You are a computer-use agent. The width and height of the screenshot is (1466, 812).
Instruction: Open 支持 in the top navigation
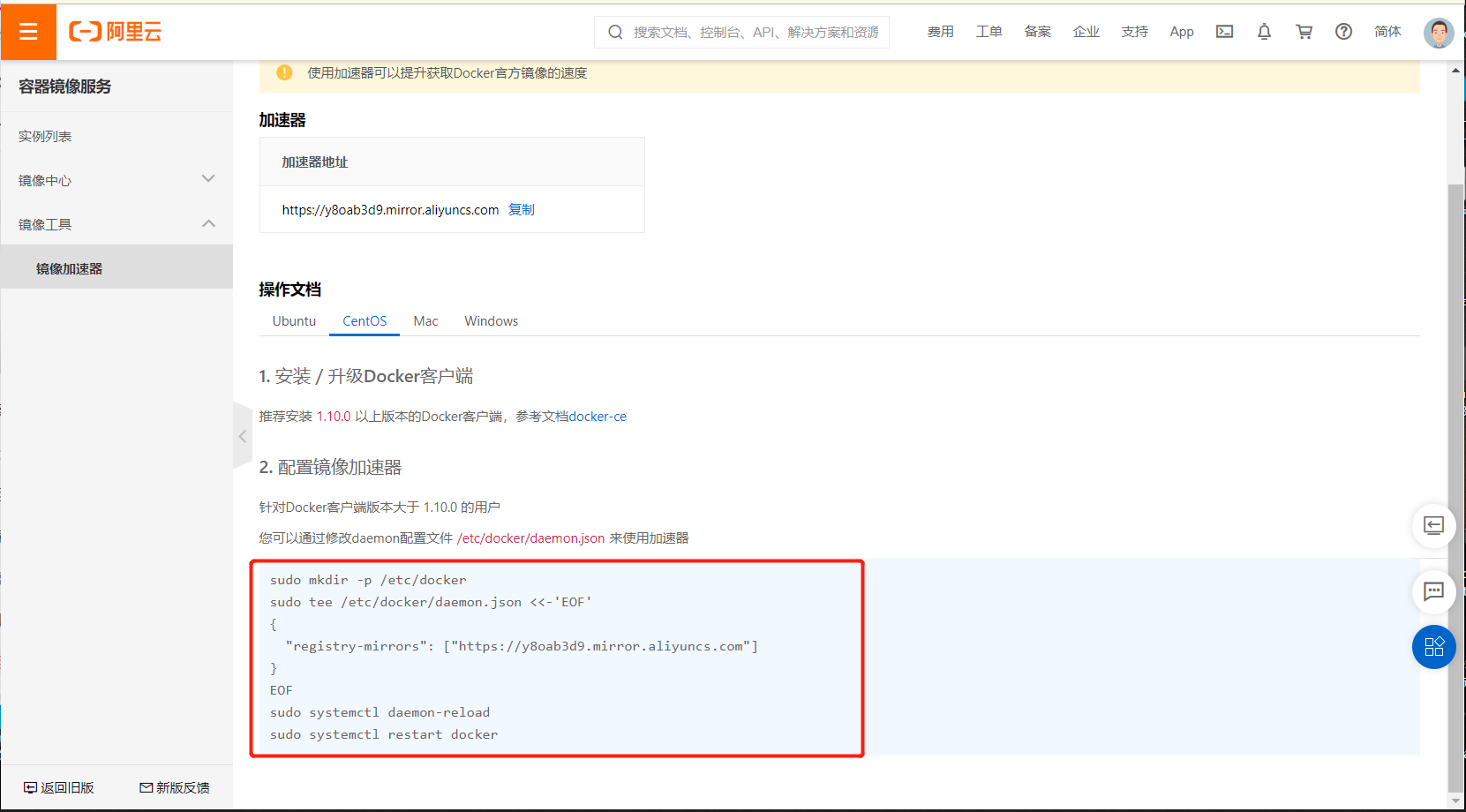tap(1134, 32)
